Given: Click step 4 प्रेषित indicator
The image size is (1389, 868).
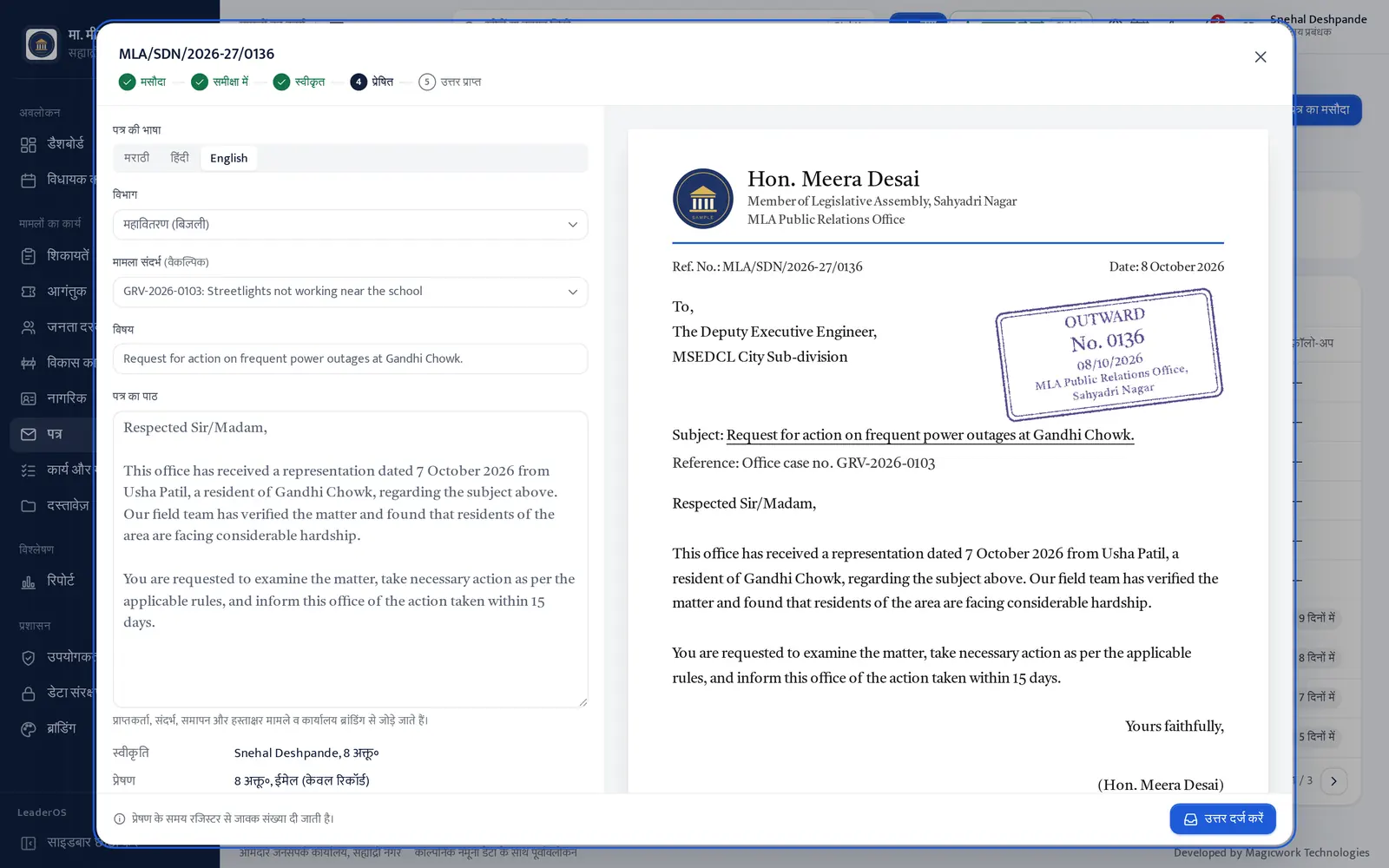Looking at the screenshot, I should point(359,82).
